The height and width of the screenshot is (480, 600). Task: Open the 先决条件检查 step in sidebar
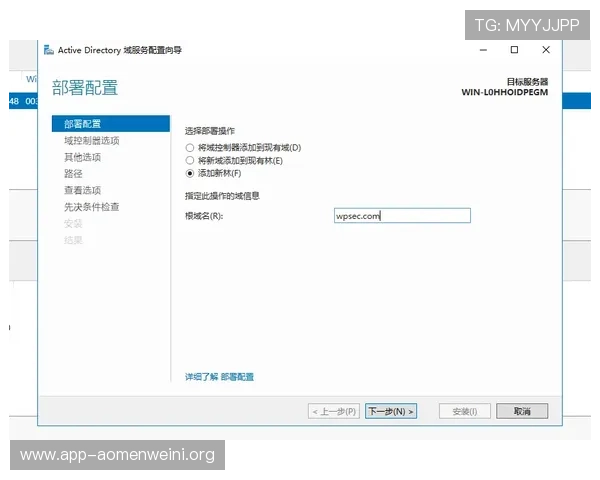[x=91, y=207]
